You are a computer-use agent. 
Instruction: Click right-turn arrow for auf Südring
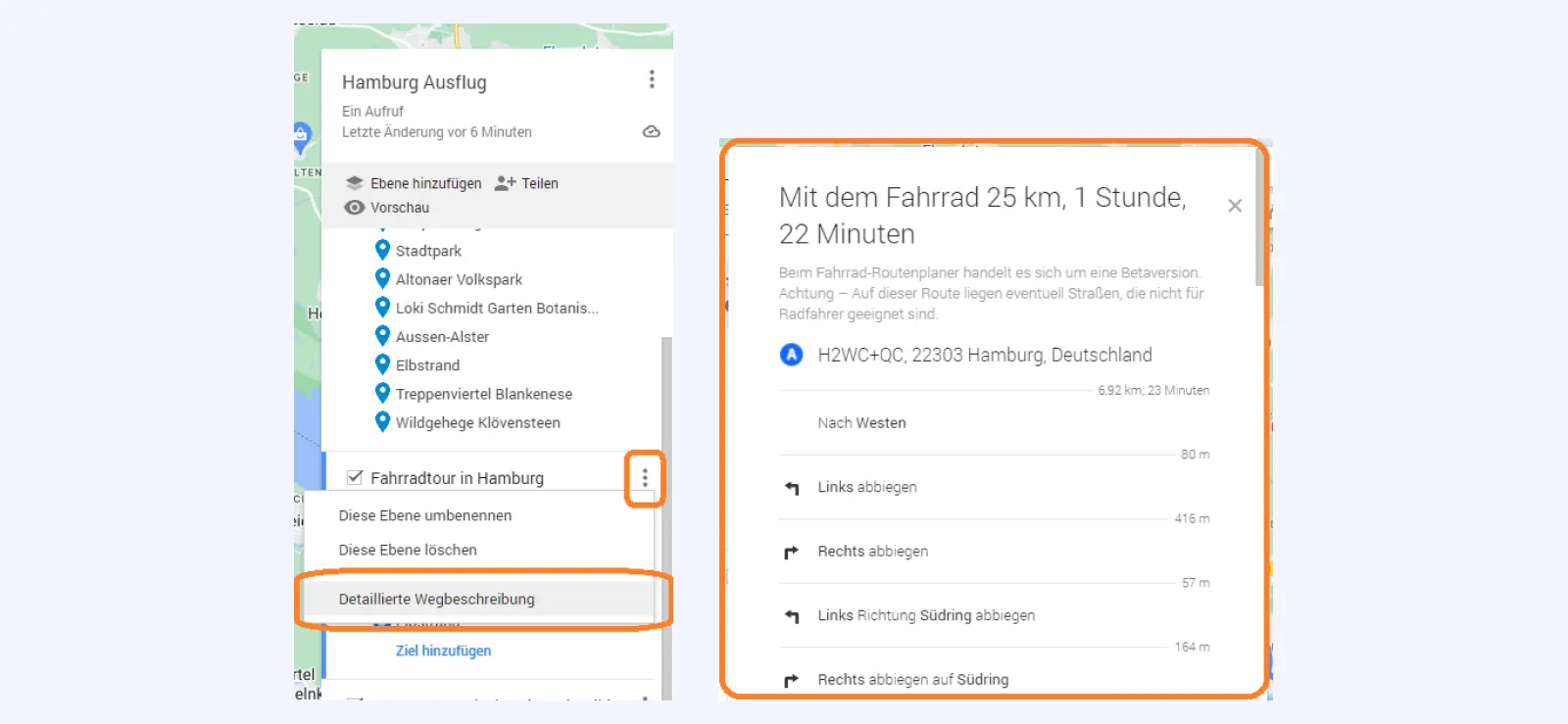click(x=792, y=680)
